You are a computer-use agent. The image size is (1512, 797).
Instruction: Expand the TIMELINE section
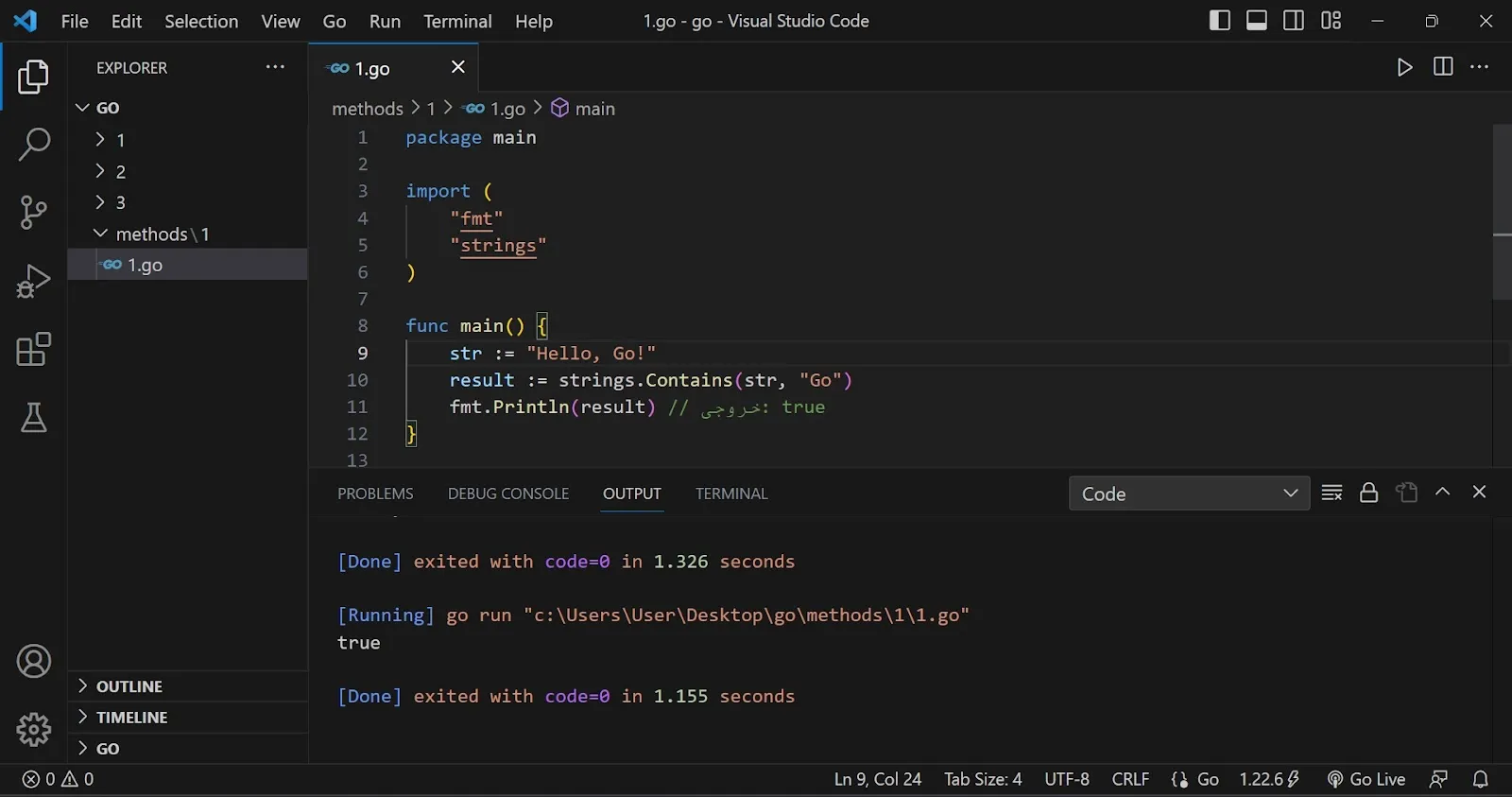[189, 718]
